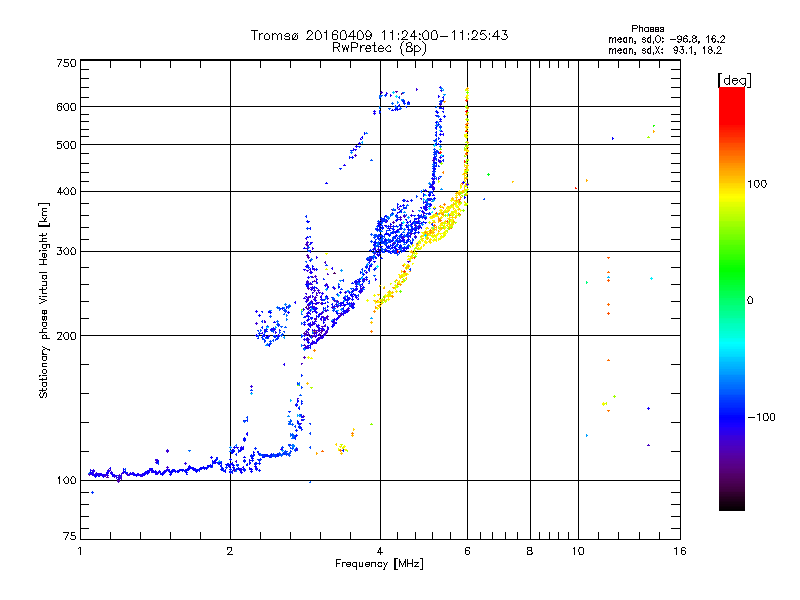Screen dimensions: 800x600
Task: Click the black bottom of the phase colorbar
Action: [x=732, y=503]
